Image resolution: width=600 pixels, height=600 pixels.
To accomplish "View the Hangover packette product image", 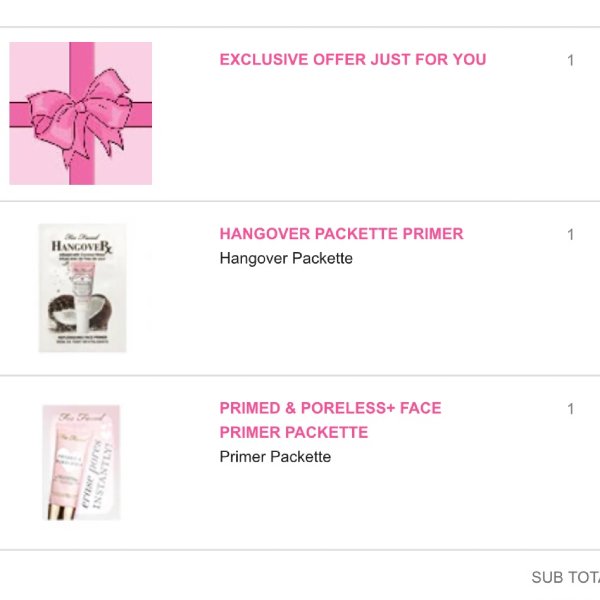I will coord(82,288).
